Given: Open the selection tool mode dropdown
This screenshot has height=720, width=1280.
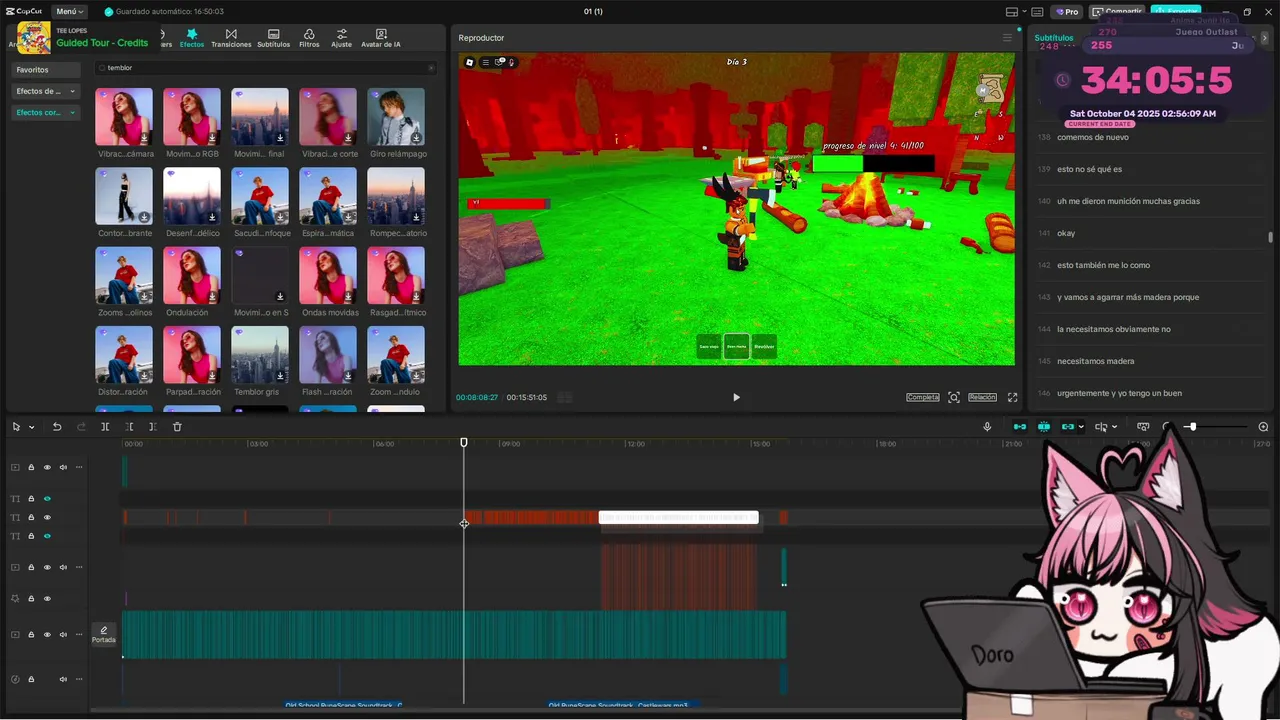Looking at the screenshot, I should (x=32, y=427).
